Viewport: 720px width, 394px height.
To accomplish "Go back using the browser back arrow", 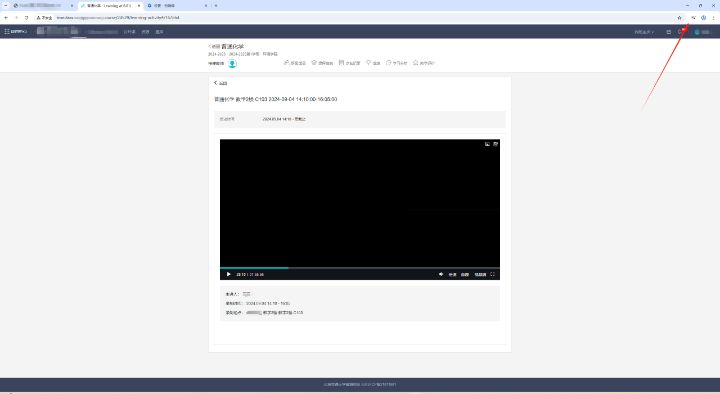I will [x=6, y=18].
